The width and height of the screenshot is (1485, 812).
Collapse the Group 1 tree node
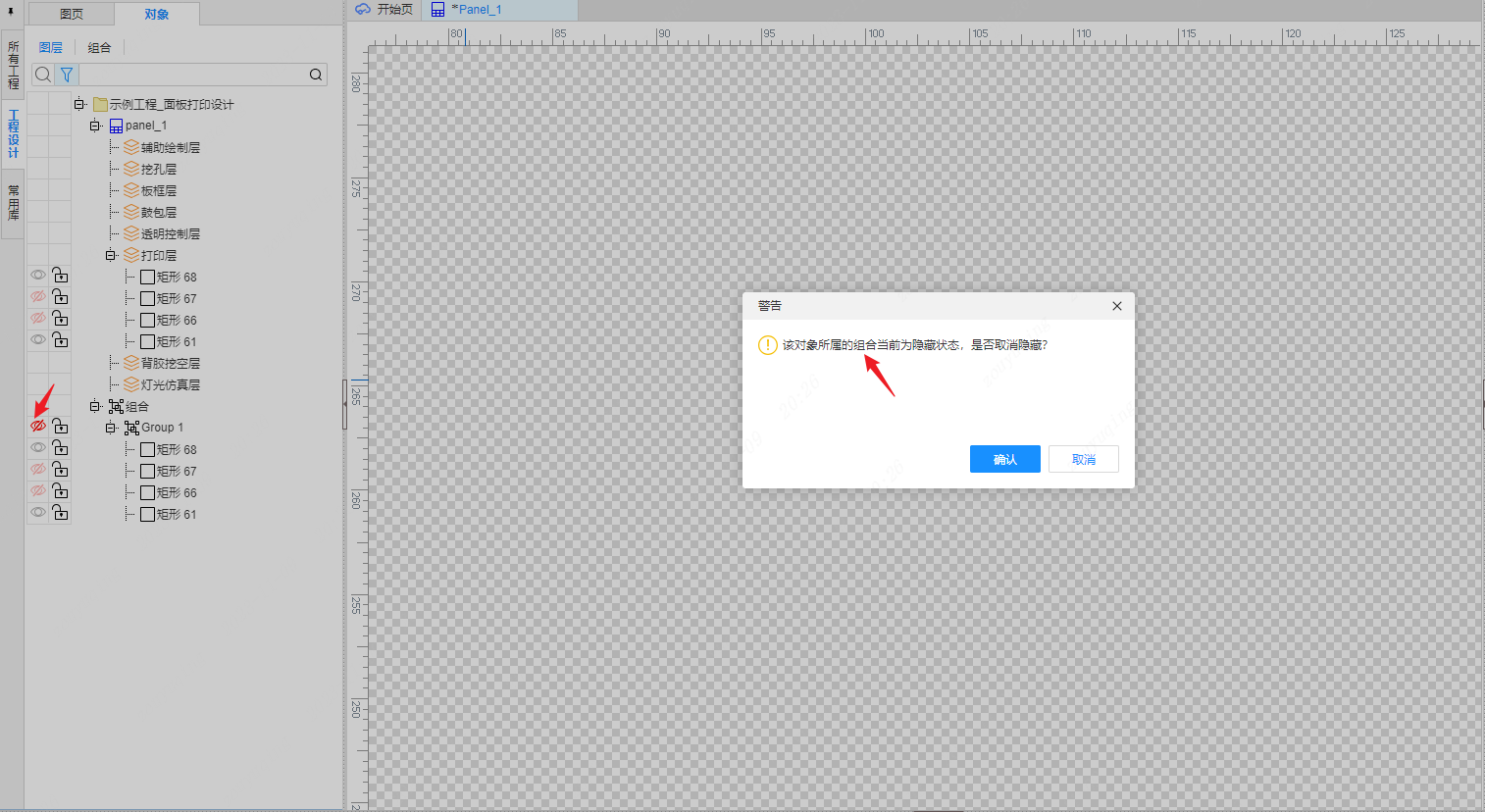[x=111, y=428]
